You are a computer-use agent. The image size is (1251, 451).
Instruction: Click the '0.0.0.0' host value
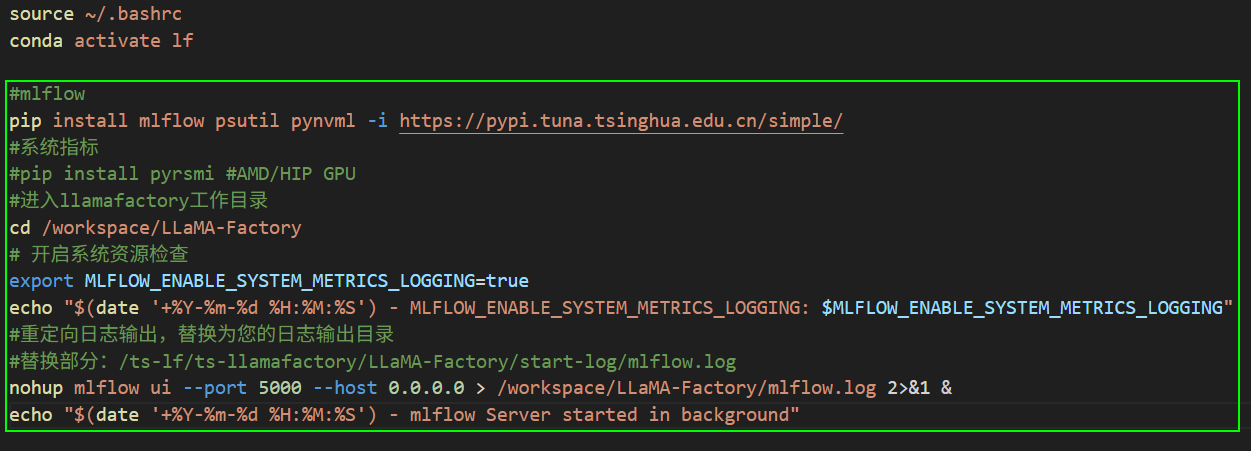pyautogui.click(x=426, y=387)
